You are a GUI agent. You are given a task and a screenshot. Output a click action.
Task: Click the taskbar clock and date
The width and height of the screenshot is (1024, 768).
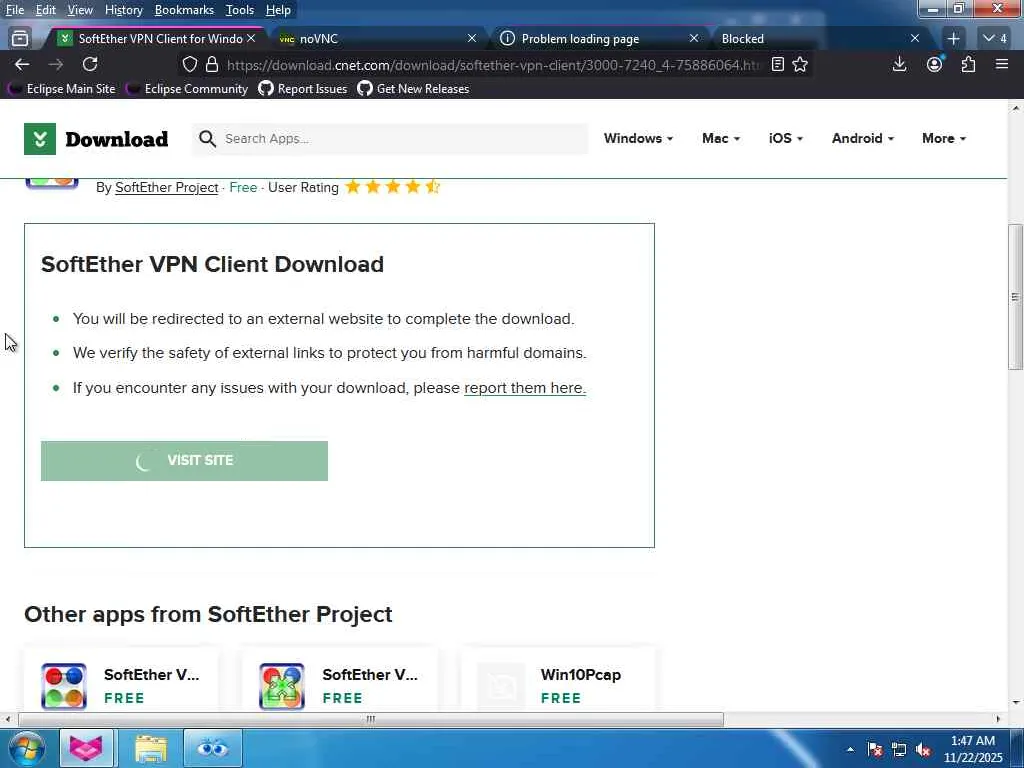point(973,749)
